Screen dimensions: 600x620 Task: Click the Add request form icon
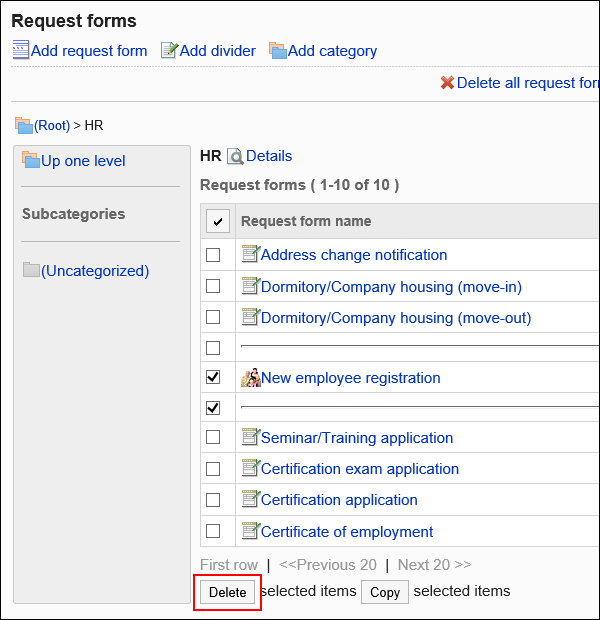pyautogui.click(x=21, y=50)
